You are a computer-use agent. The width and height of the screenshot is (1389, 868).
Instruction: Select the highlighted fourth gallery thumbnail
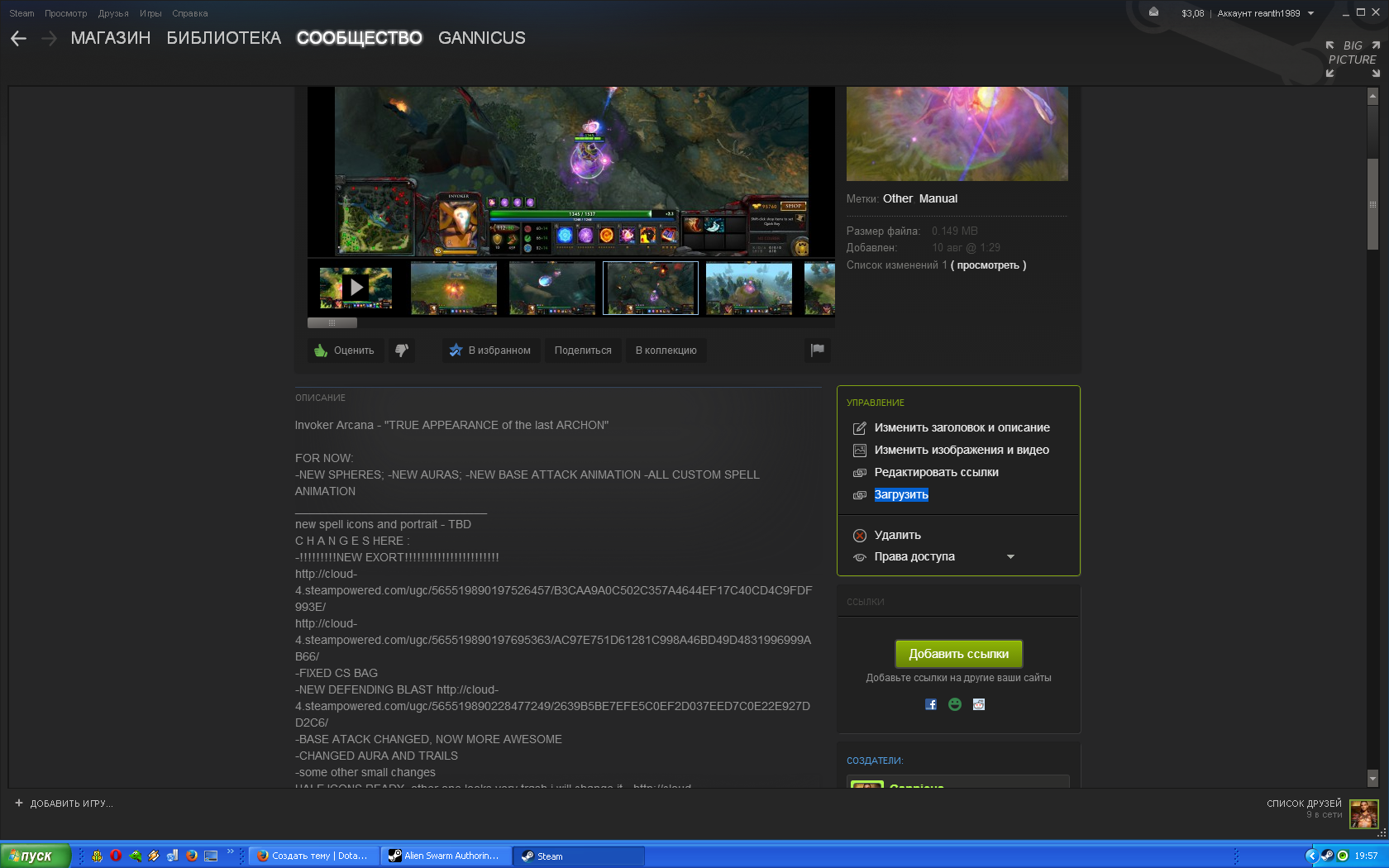(651, 288)
